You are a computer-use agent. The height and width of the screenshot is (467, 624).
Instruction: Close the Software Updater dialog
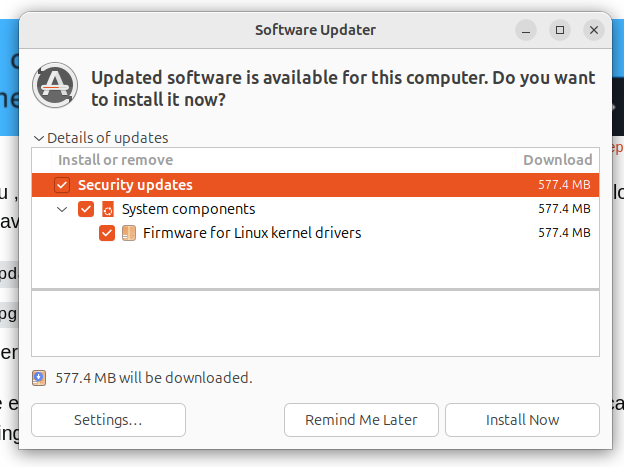click(x=594, y=30)
